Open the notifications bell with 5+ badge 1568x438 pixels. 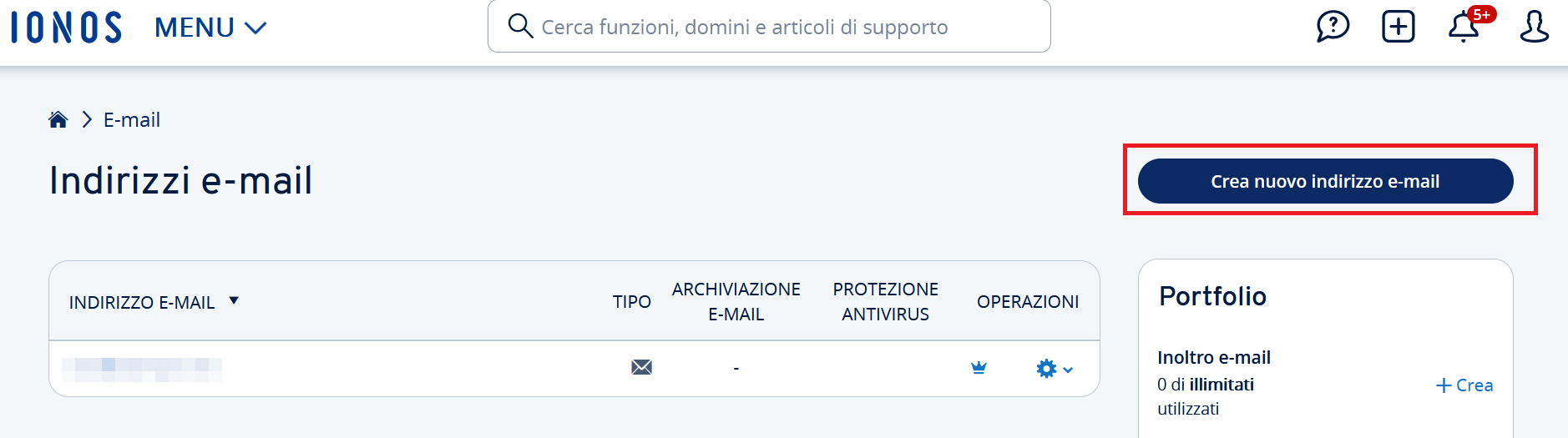pyautogui.click(x=1466, y=26)
